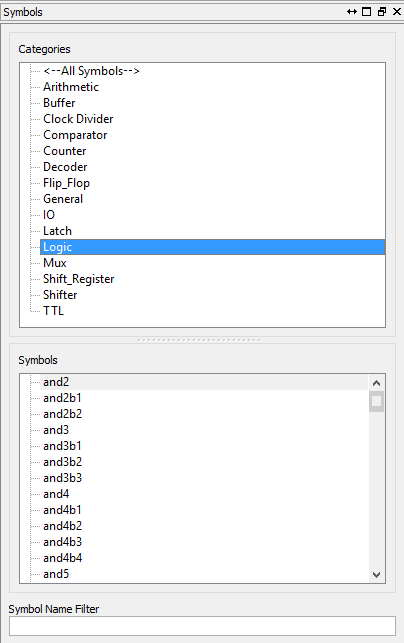The image size is (404, 643).
Task: Choose the Arithmetic category
Action: (x=71, y=87)
